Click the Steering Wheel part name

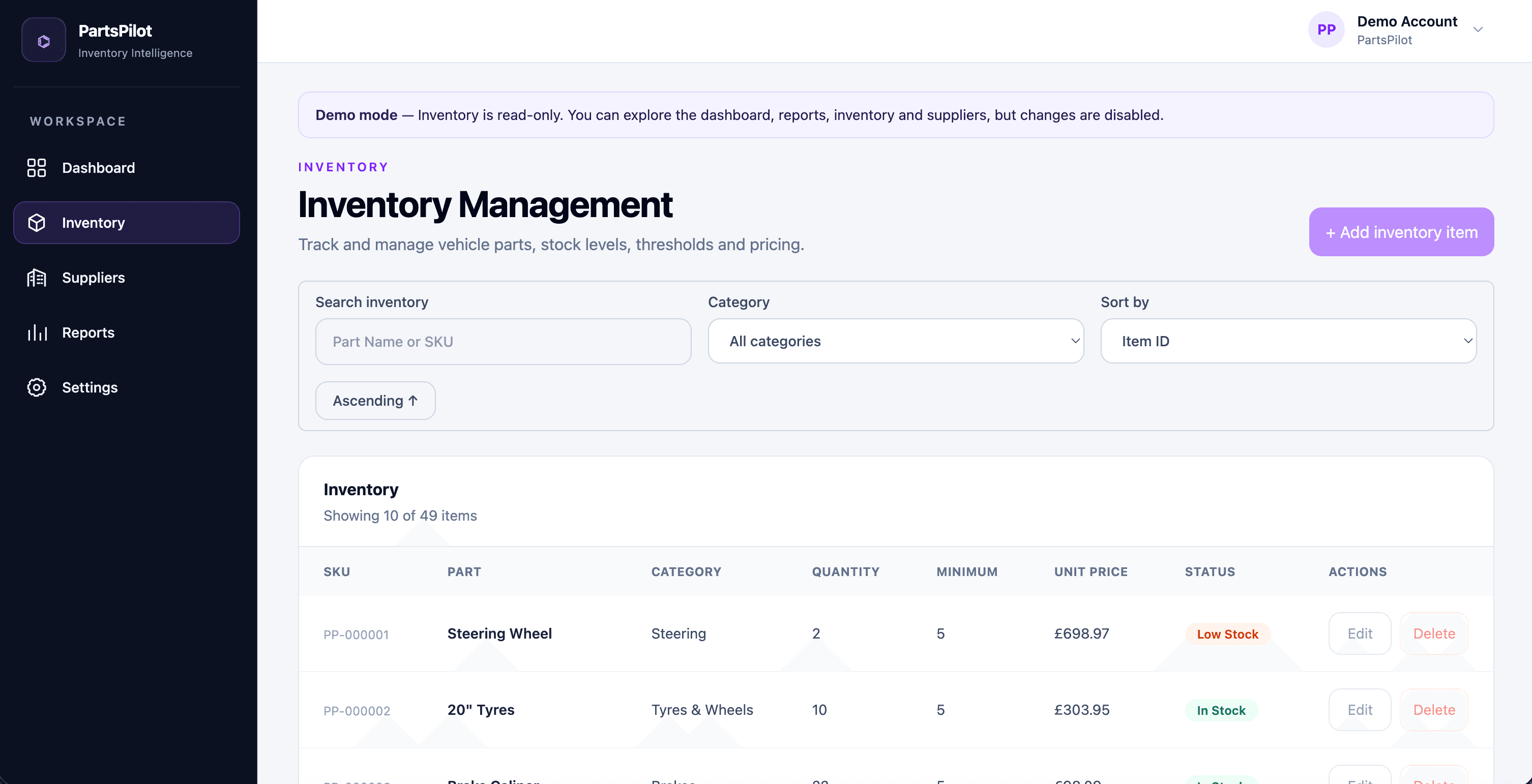tap(499, 634)
